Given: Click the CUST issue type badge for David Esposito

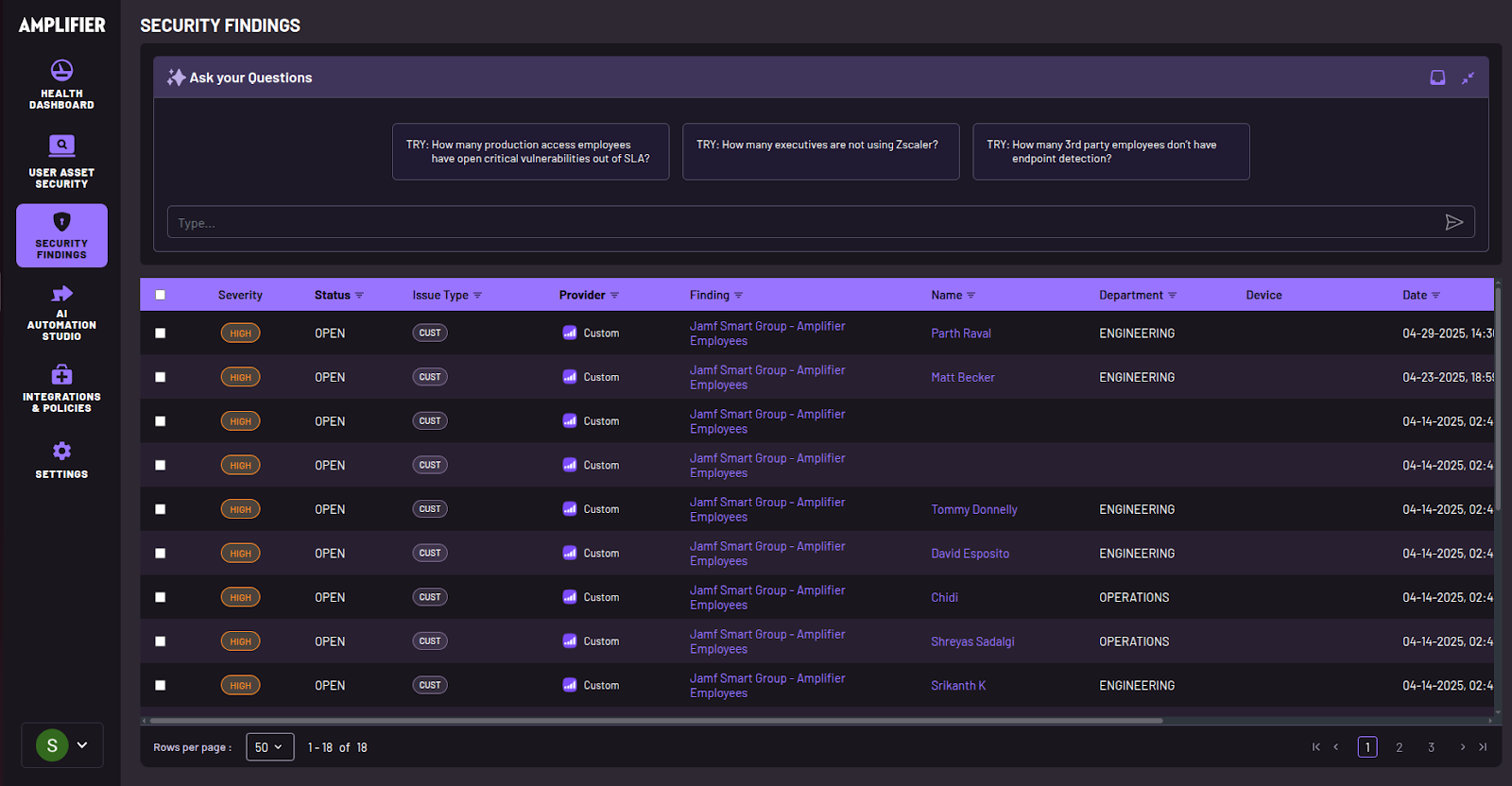Looking at the screenshot, I should 430,553.
